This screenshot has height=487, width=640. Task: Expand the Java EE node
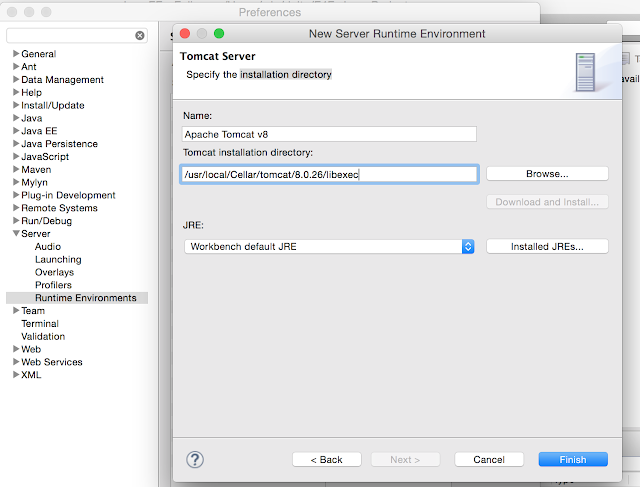[x=16, y=131]
